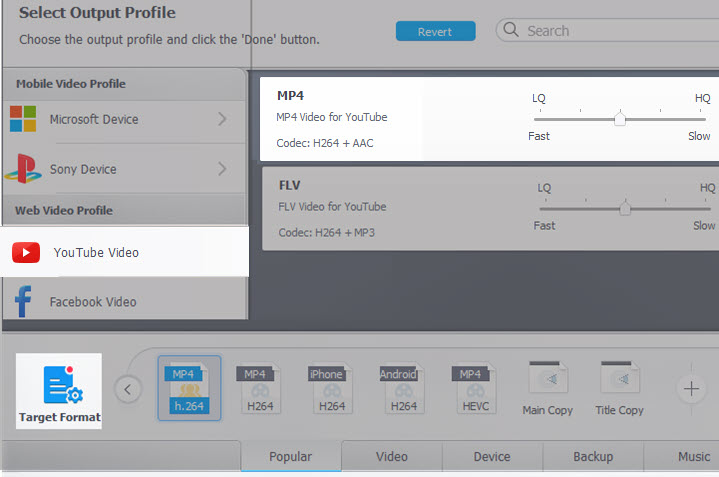The height and width of the screenshot is (477, 719).
Task: Click the YouTube play logo icon
Action: click(x=26, y=252)
